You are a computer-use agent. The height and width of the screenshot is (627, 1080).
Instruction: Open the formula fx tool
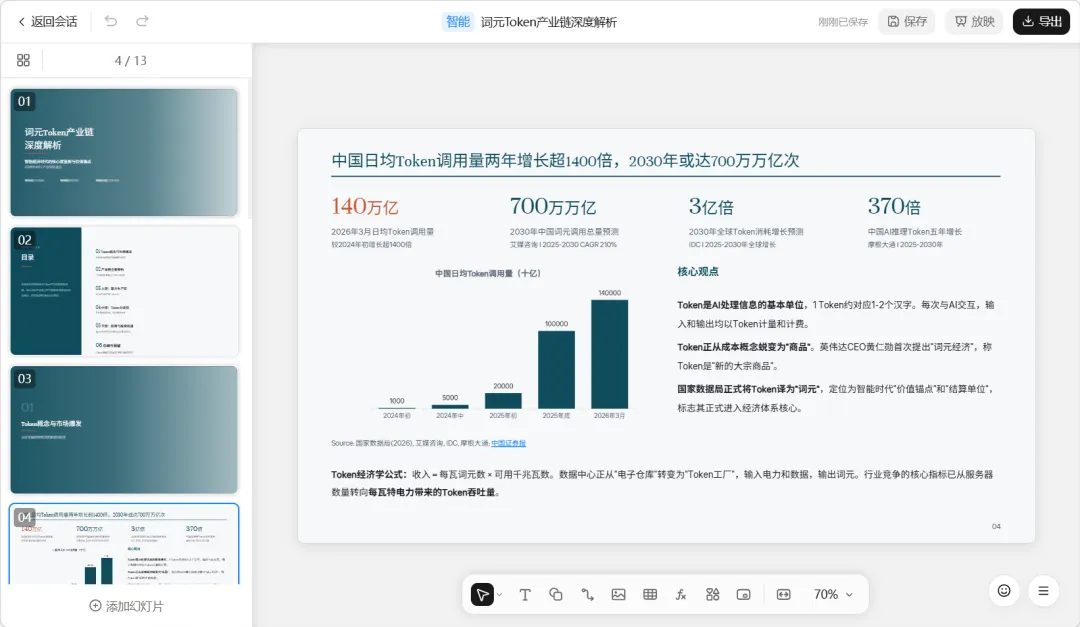(x=681, y=595)
